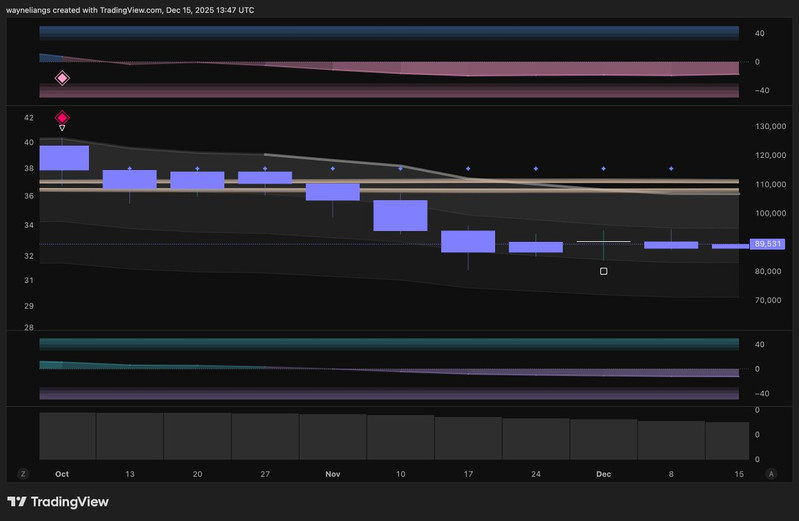
Task: Click the pink diamond marker in top pane
Action: point(62,78)
